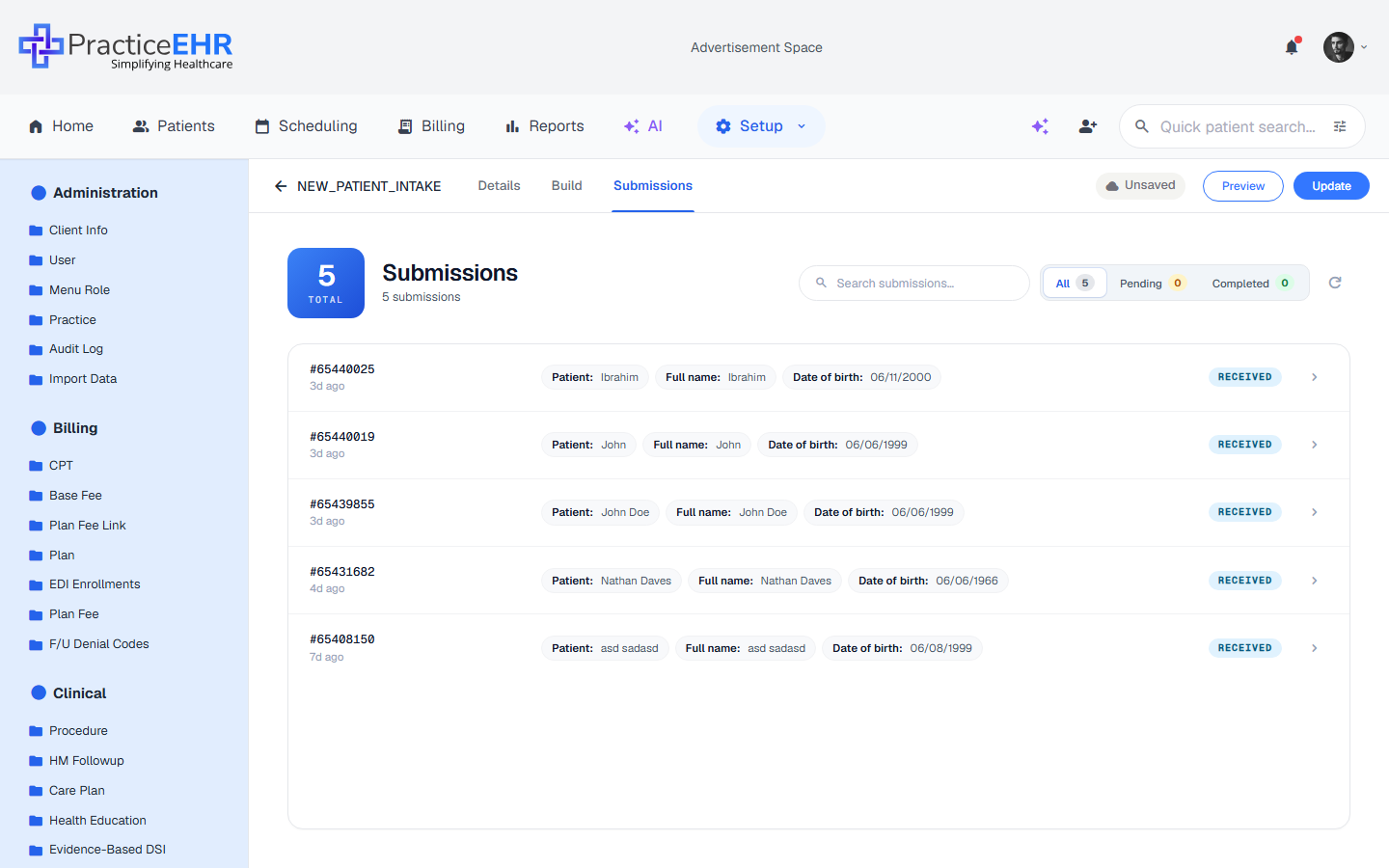The width and height of the screenshot is (1389, 868).
Task: Go back using the arrow beside NEW_PATIENT_INTAKE
Action: [x=281, y=186]
